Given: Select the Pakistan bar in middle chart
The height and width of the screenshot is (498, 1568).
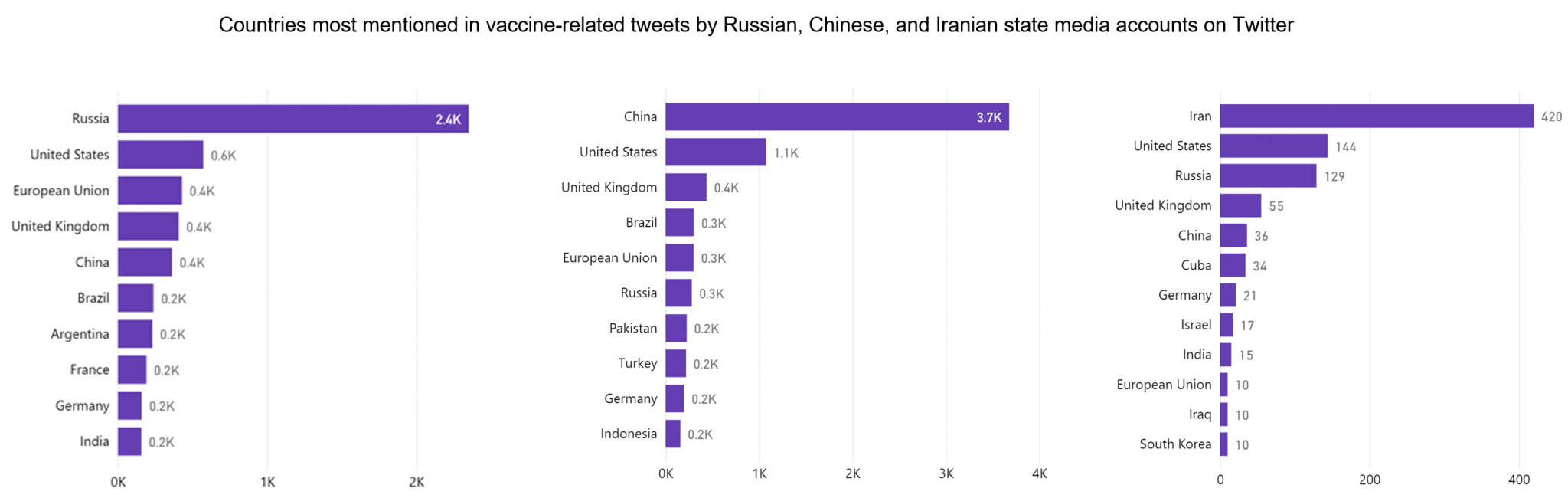Looking at the screenshot, I should tap(676, 328).
